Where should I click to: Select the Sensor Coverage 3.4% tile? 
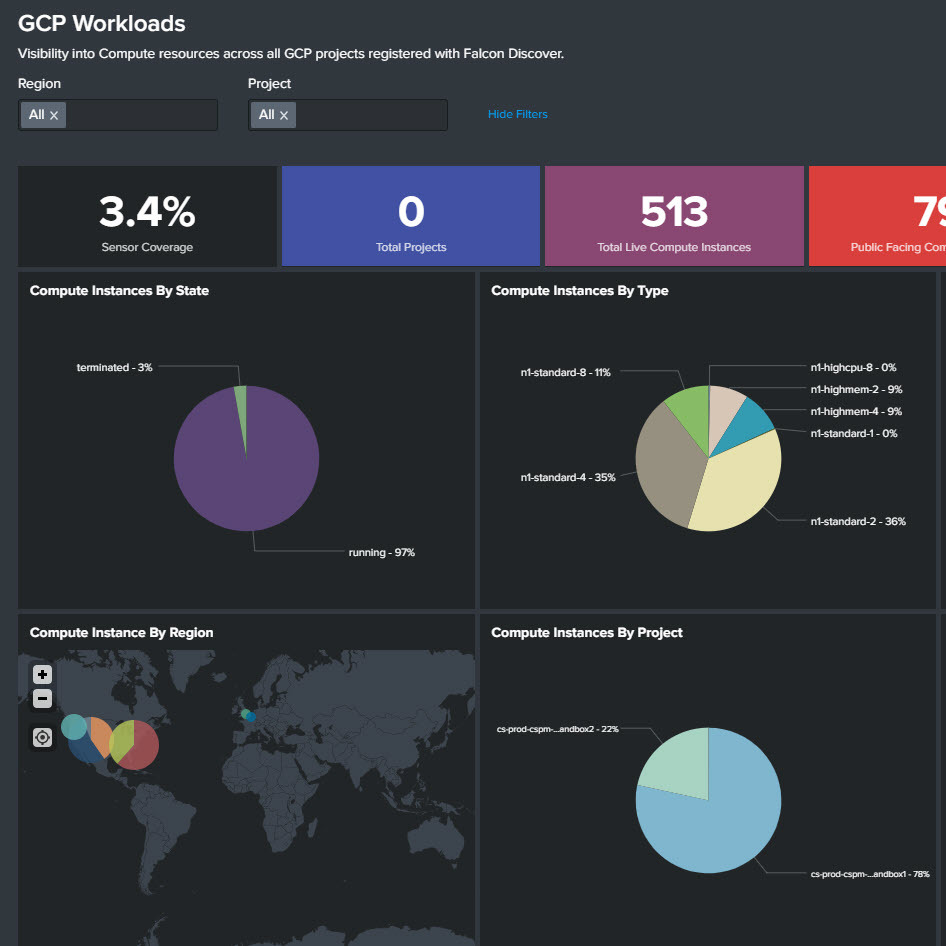tap(147, 217)
